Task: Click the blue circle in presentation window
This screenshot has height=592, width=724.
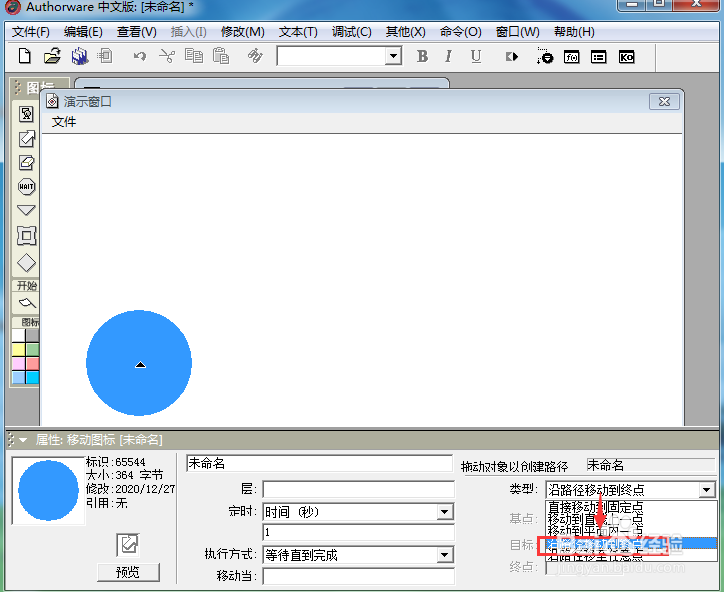Action: click(x=139, y=363)
